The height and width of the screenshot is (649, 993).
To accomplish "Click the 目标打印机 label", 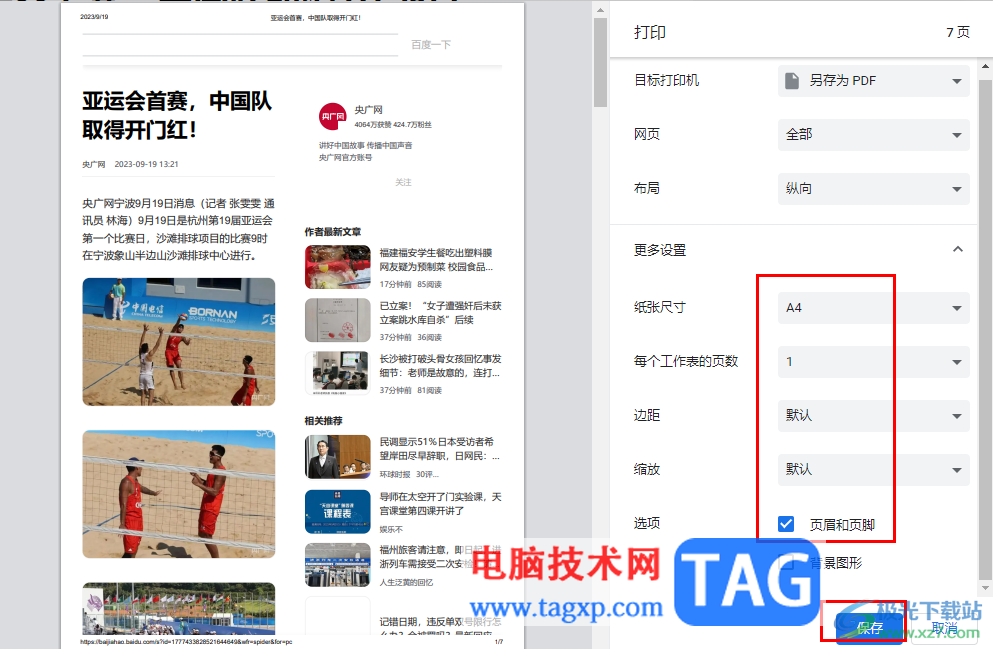I will pos(666,80).
